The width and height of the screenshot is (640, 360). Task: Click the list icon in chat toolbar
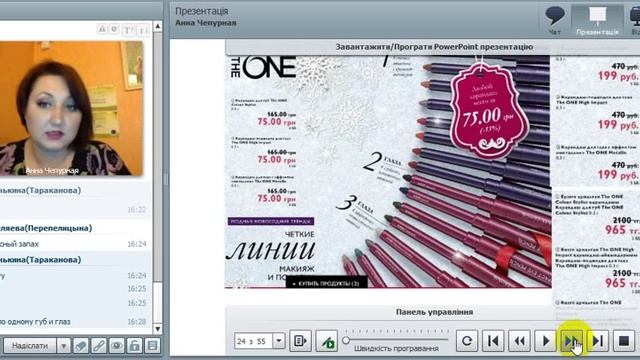pos(153,346)
